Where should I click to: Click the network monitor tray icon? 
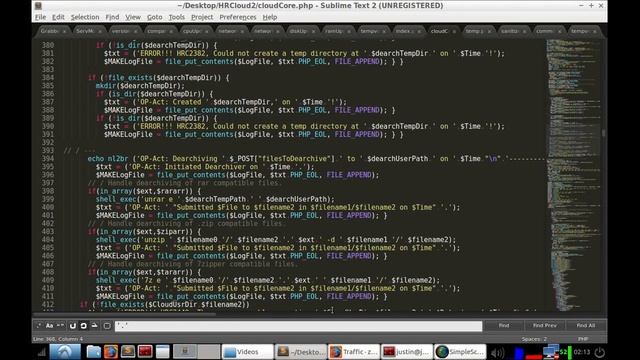click(x=551, y=352)
